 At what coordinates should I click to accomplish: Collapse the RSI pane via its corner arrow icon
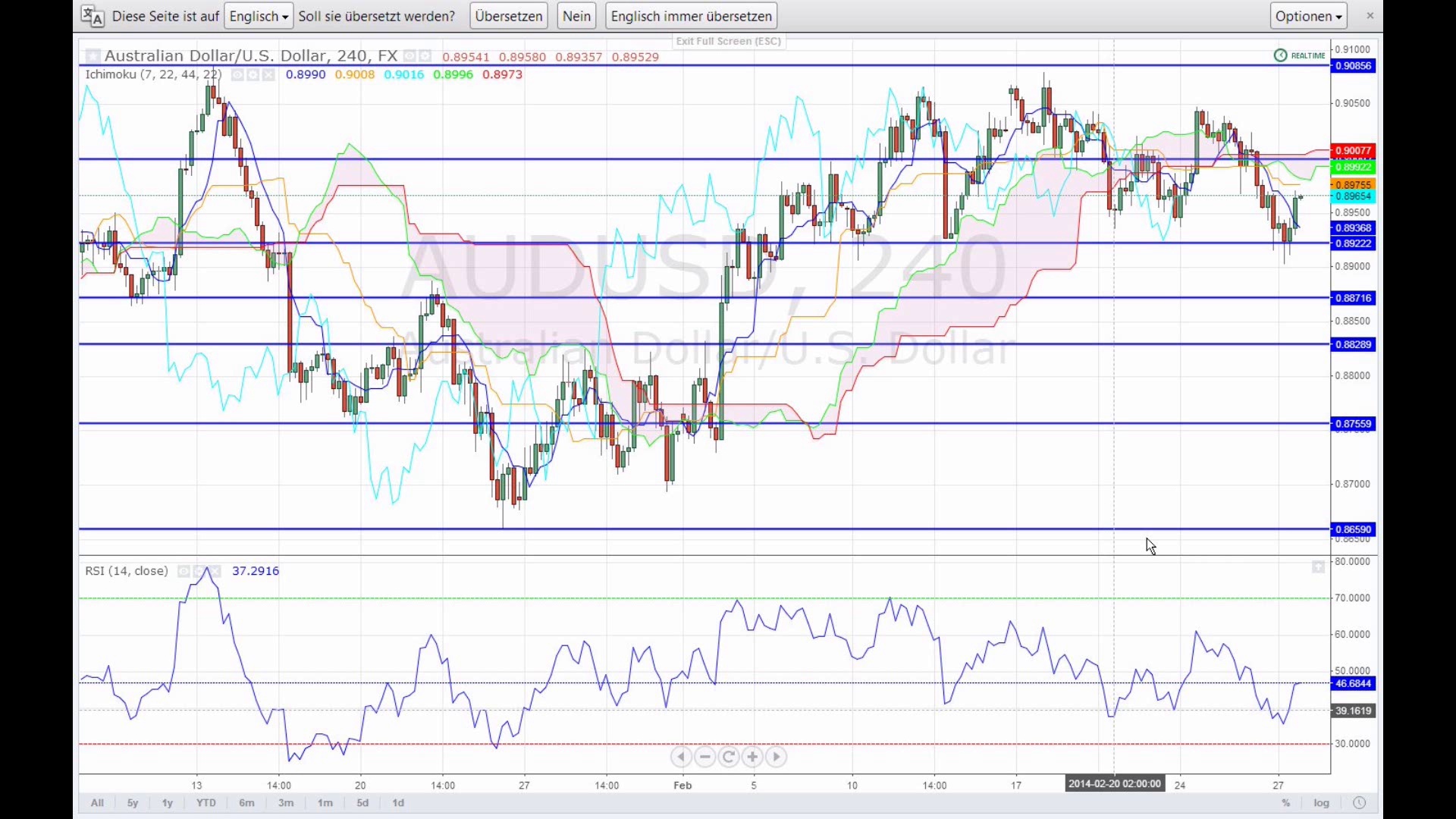[1318, 567]
